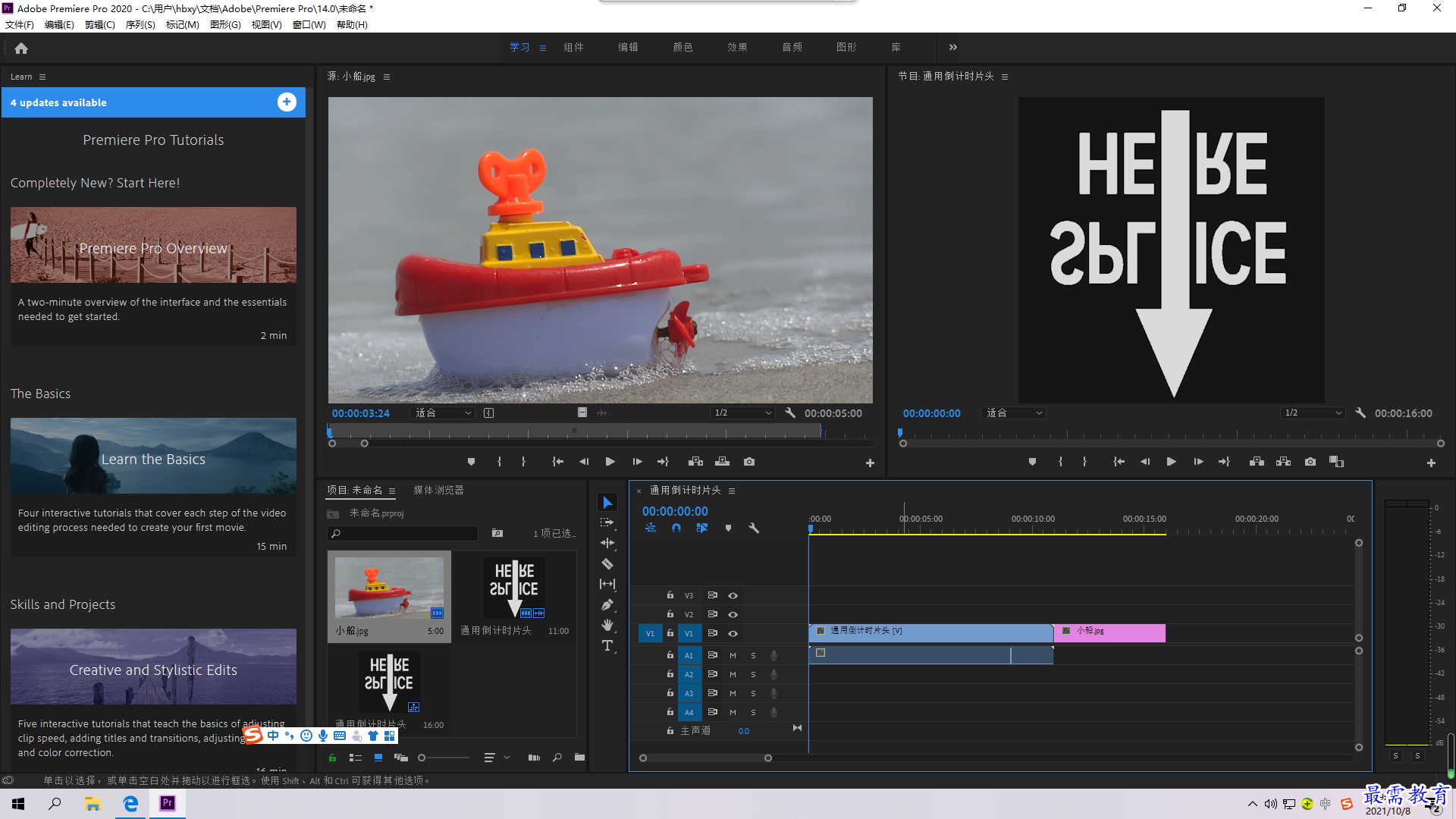The height and width of the screenshot is (819, 1456).
Task: Open the 序列(S) menu
Action: pos(140,25)
